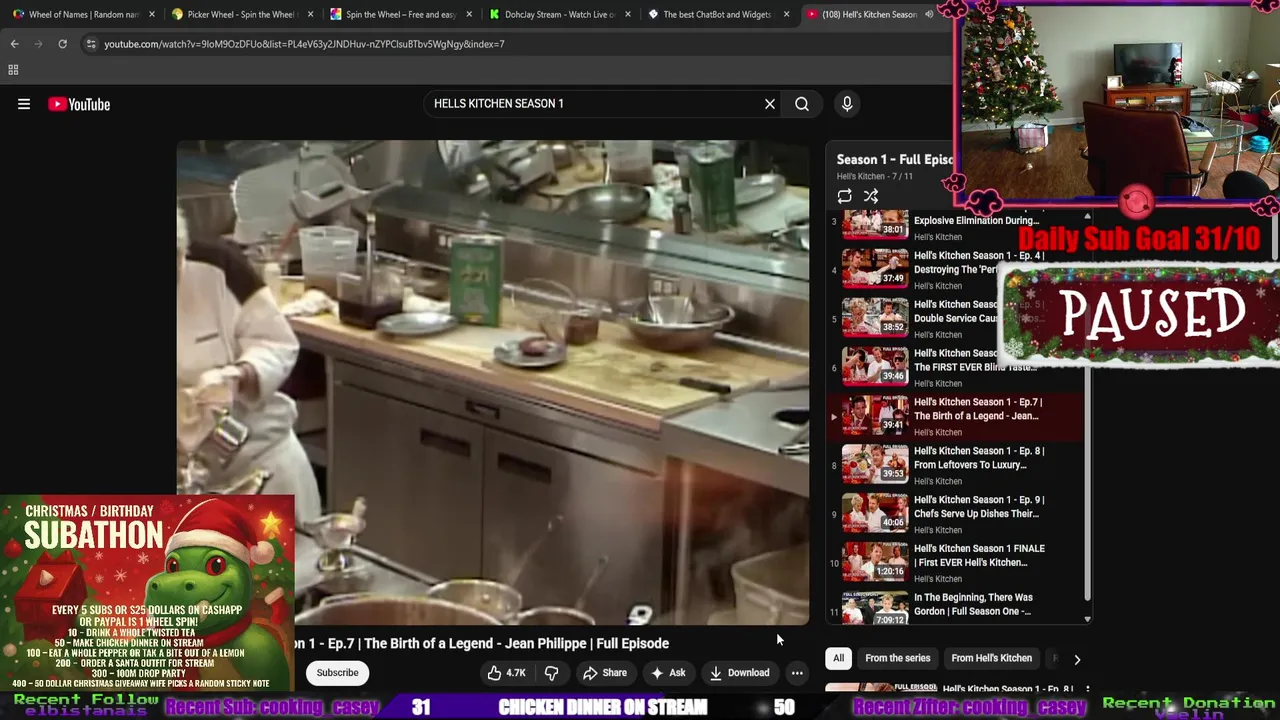Play Ep. 9 Chefs Serve Up Dishes
1280x720 pixels.
click(957, 513)
